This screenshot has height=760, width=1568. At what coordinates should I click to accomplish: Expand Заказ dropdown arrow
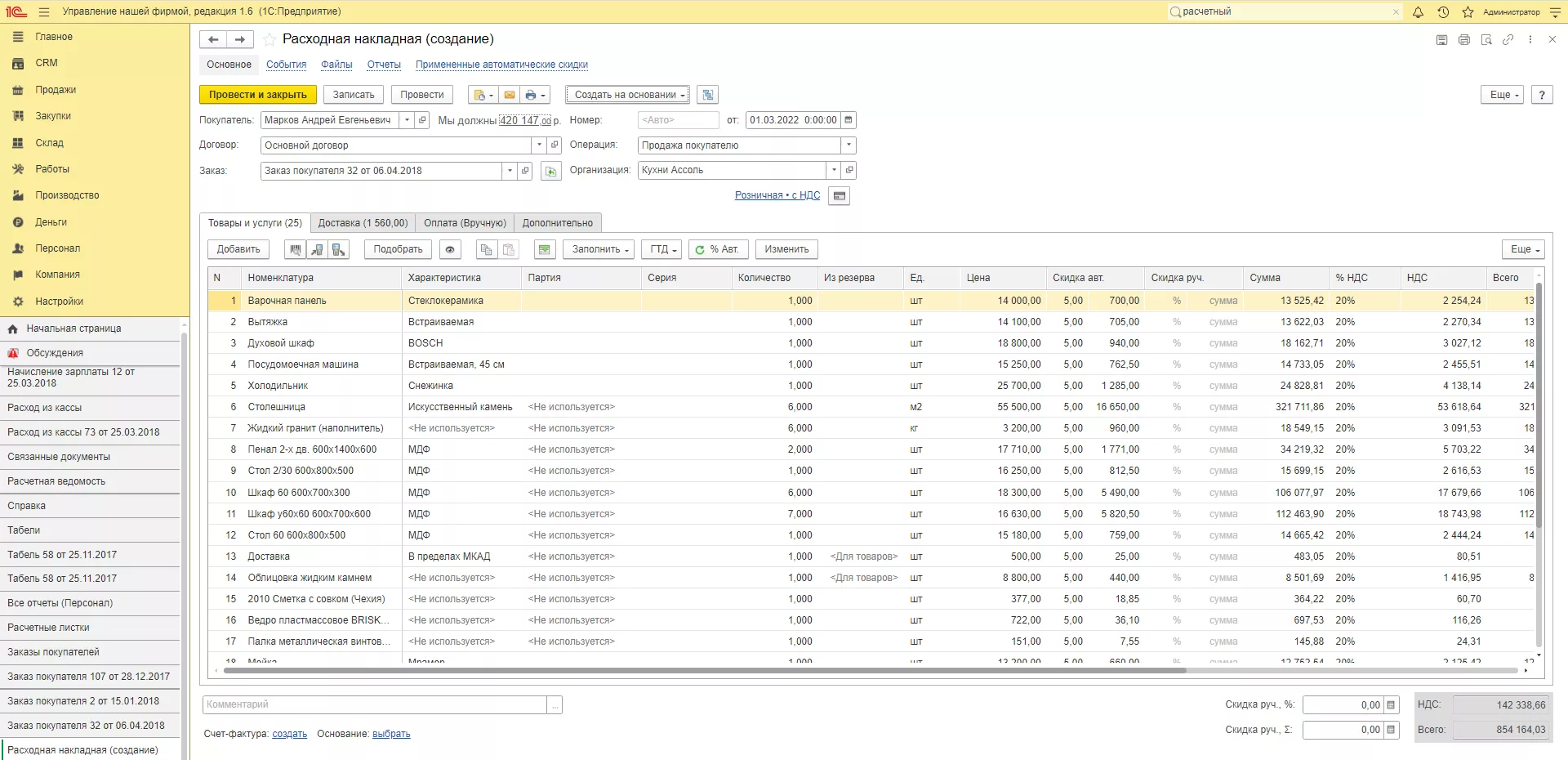click(510, 171)
